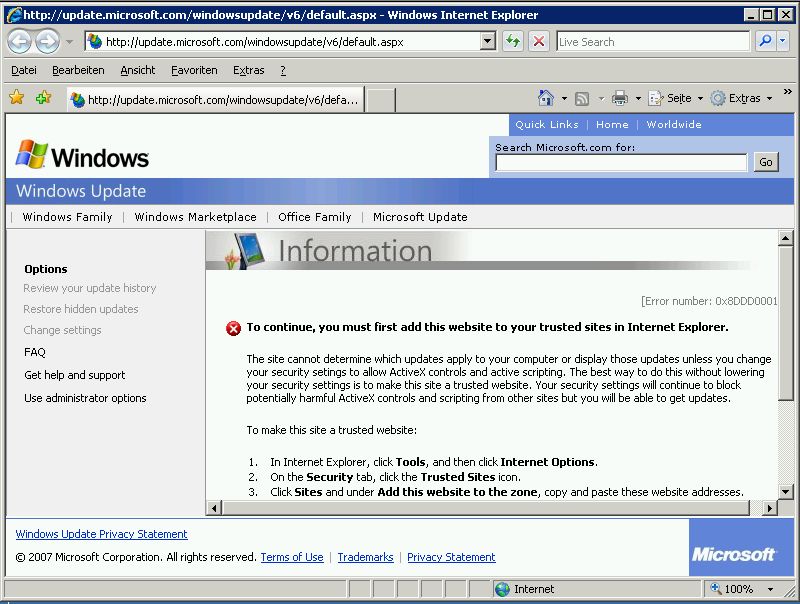
Task: Click the Print icon
Action: [x=620, y=97]
